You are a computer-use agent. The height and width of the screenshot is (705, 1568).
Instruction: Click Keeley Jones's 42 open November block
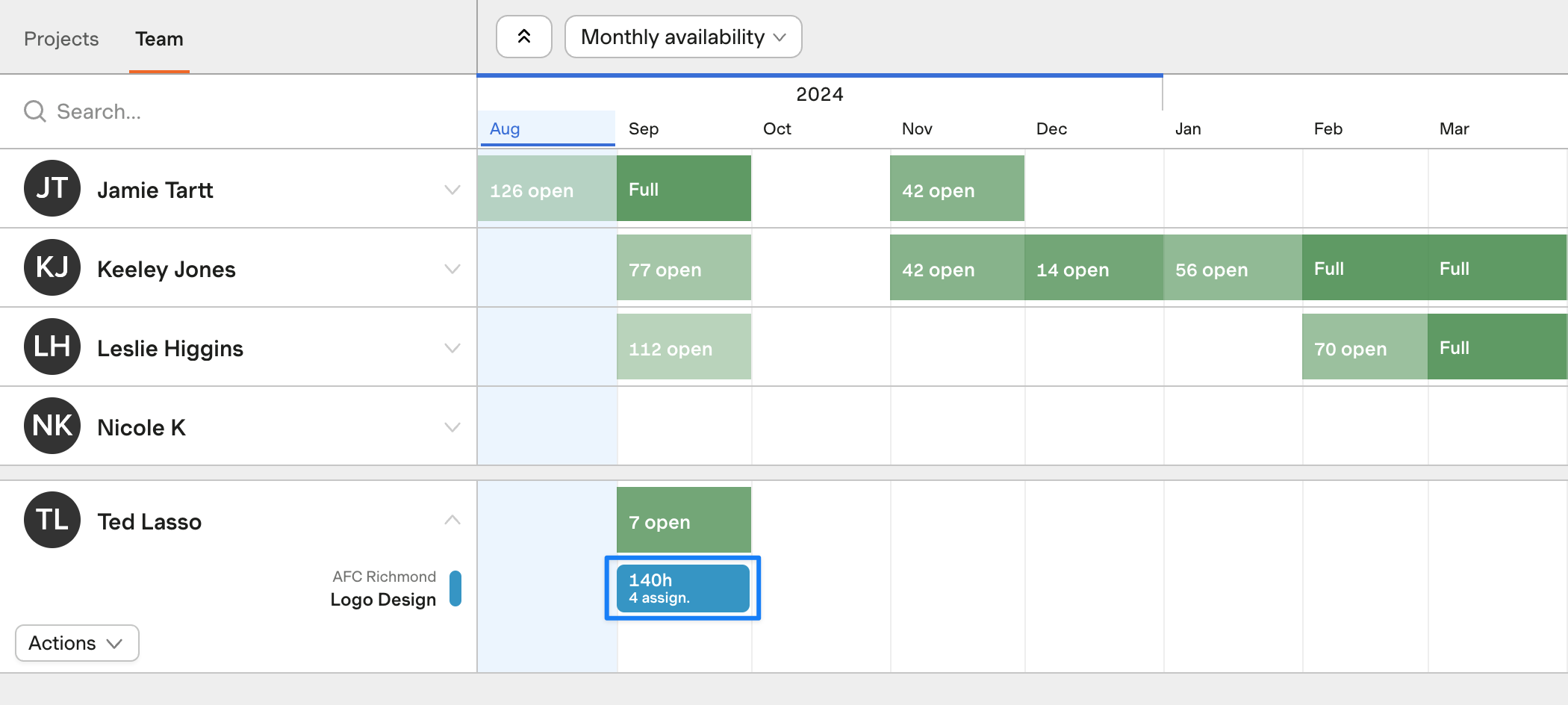click(957, 267)
